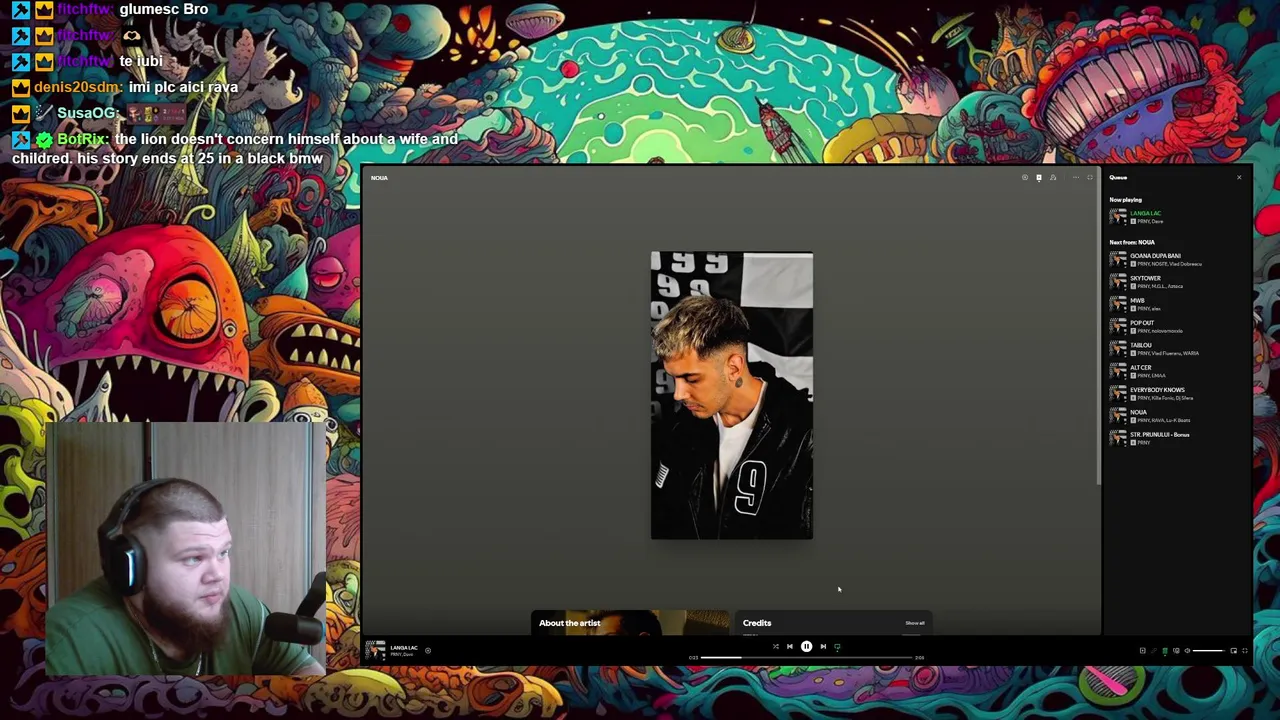
Task: Toggle shuffle in the player bar
Action: tap(775, 646)
